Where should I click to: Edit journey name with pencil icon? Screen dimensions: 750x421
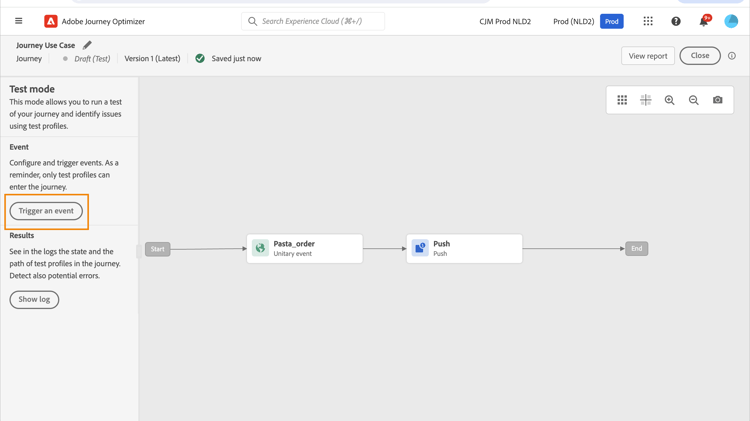(x=87, y=45)
